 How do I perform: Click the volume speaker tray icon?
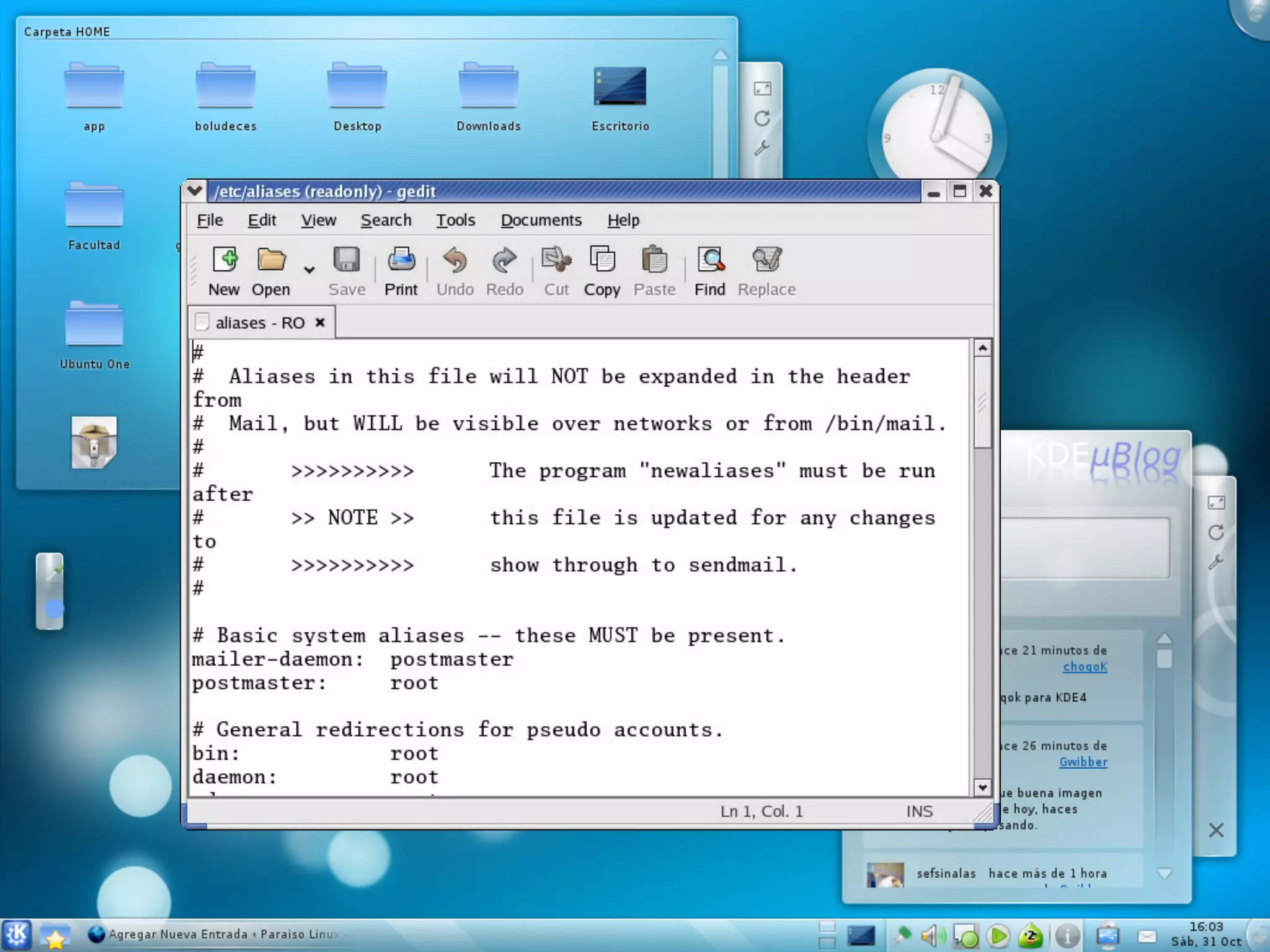click(x=932, y=936)
